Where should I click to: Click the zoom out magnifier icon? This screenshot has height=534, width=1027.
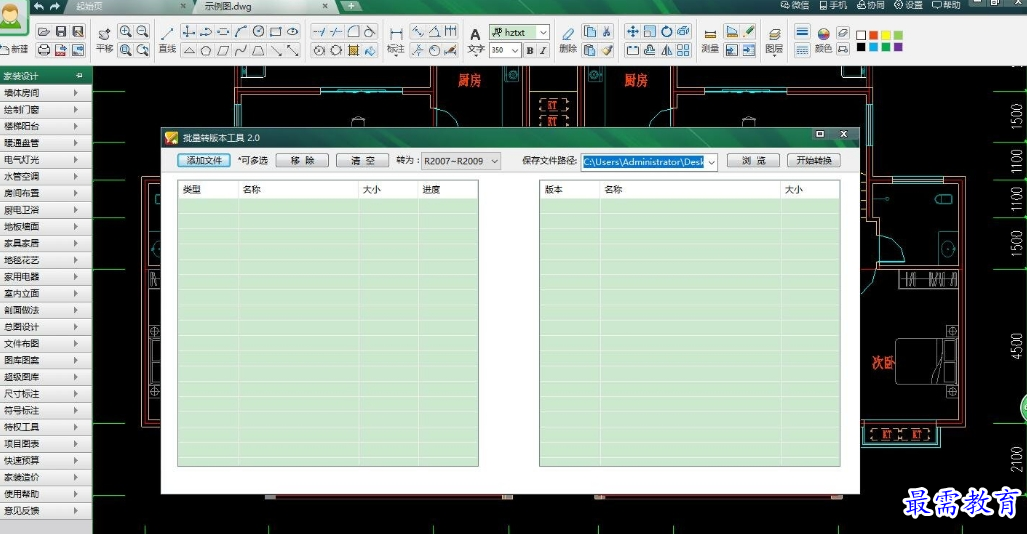(x=142, y=31)
